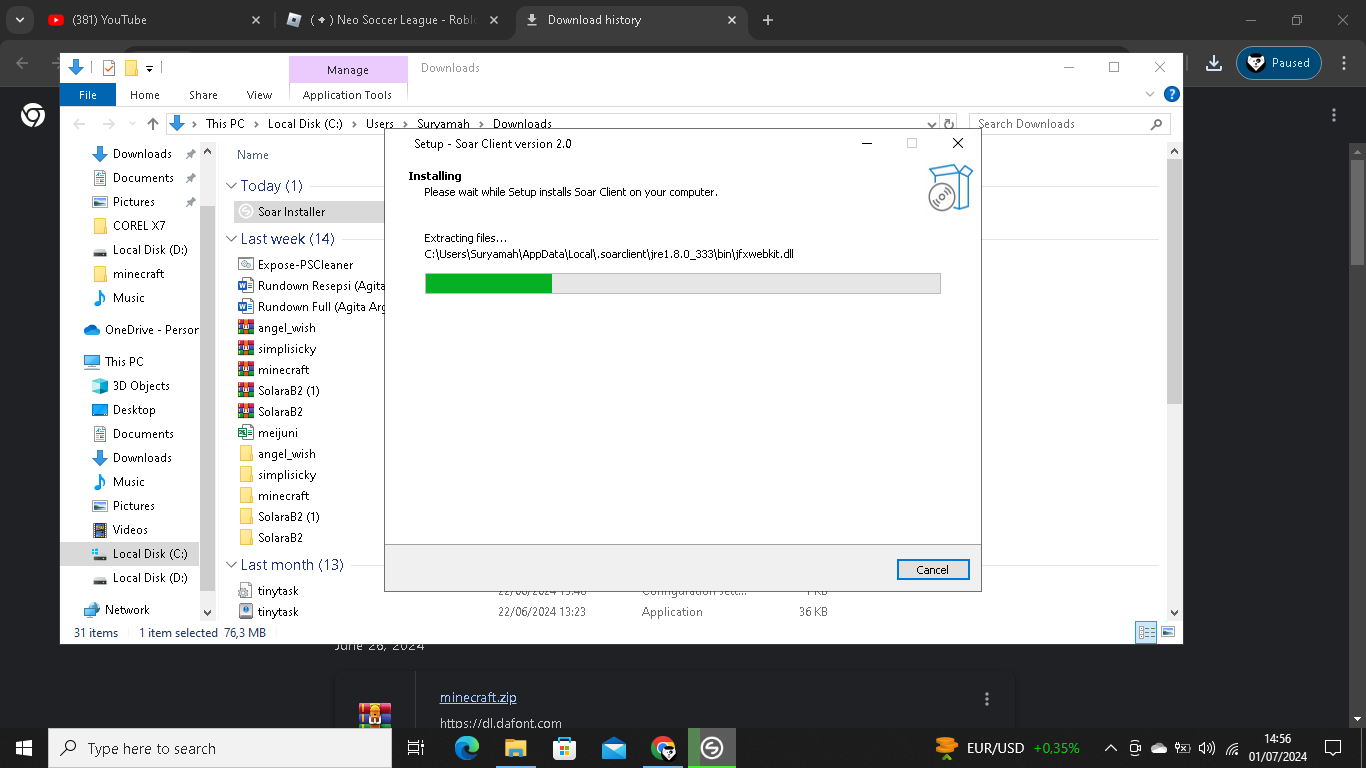Open the Chrome three-dot menu
This screenshot has width=1366, height=768.
1344,63
